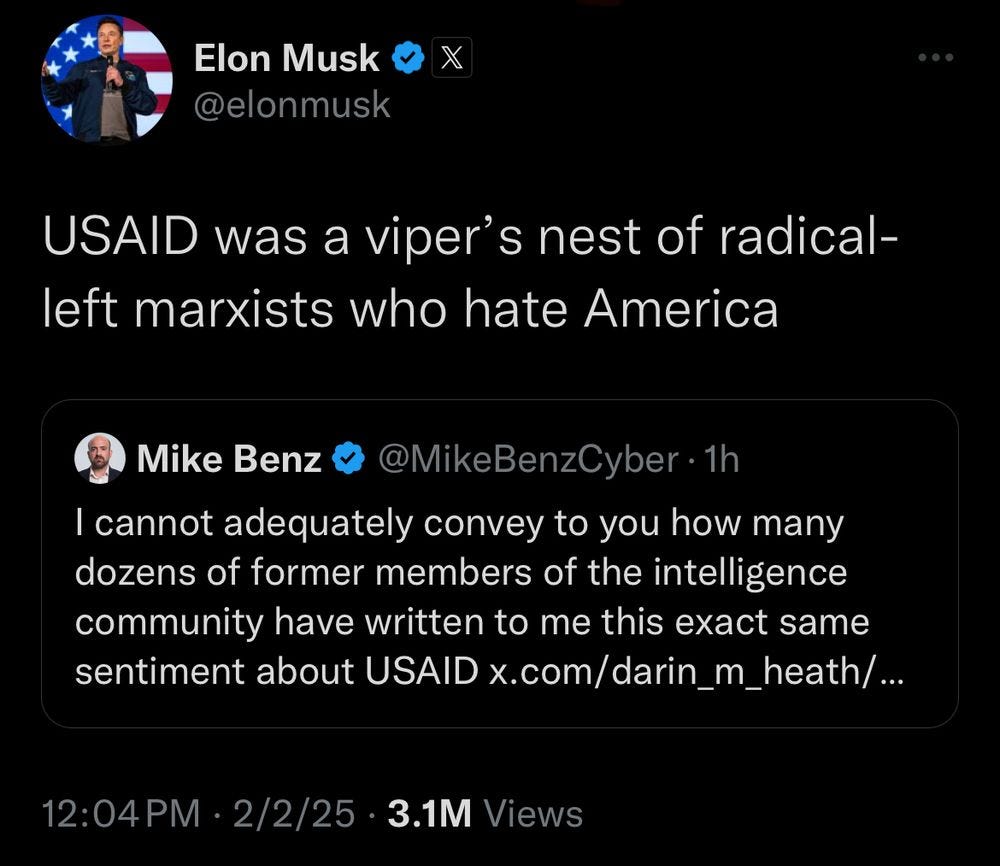
Task: Click the @elonmusk handle
Action: click(x=294, y=104)
